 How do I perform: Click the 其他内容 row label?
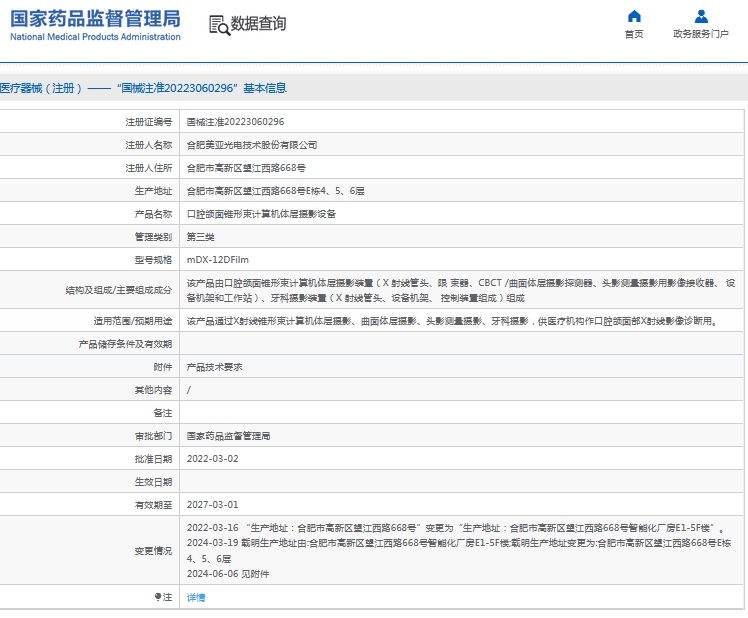pos(153,390)
